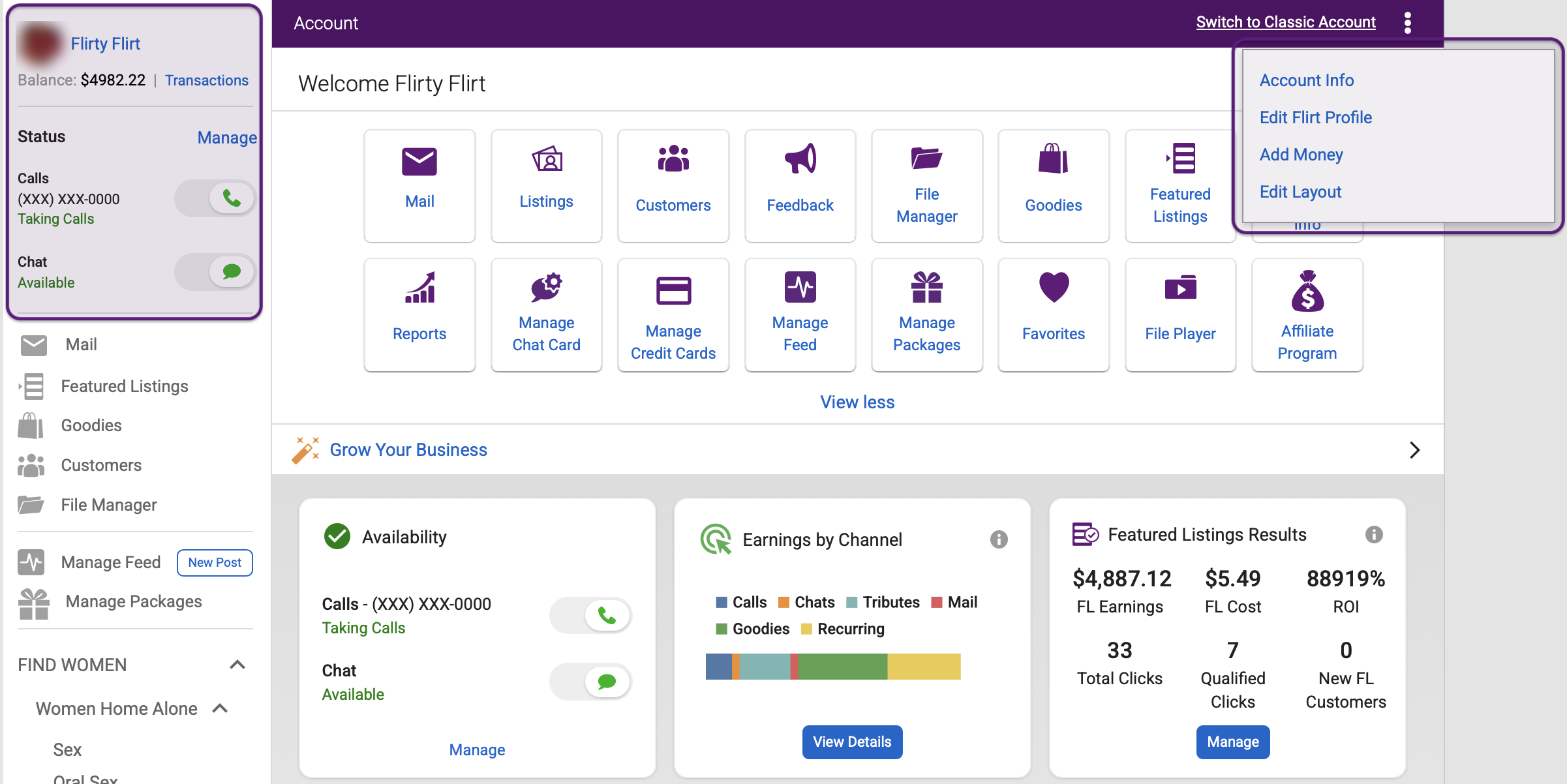Toggle the sidebar Chat availability switch
Viewport: 1567px width, 784px height.
pyautogui.click(x=215, y=272)
